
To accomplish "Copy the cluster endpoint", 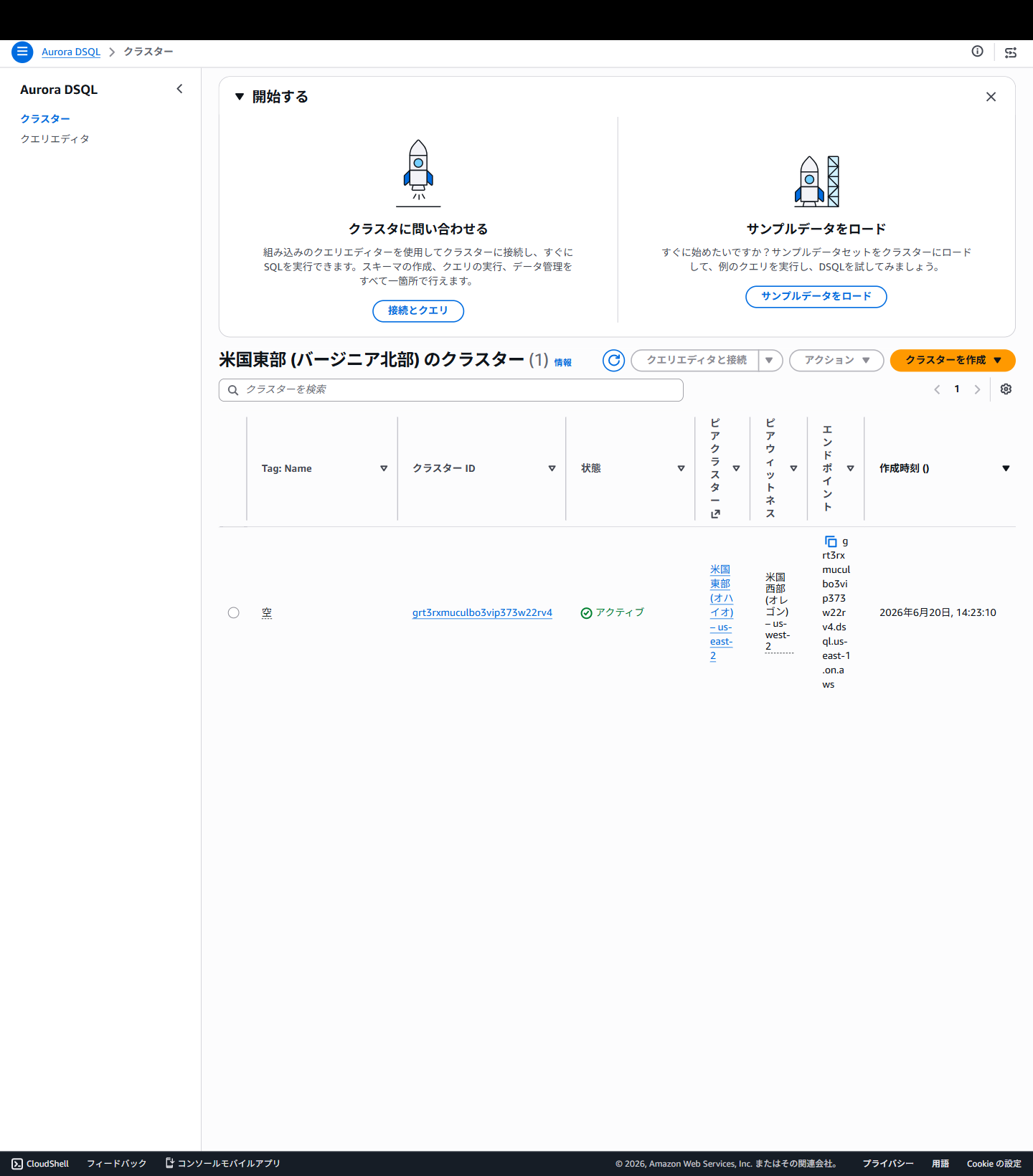I will pyautogui.click(x=831, y=541).
